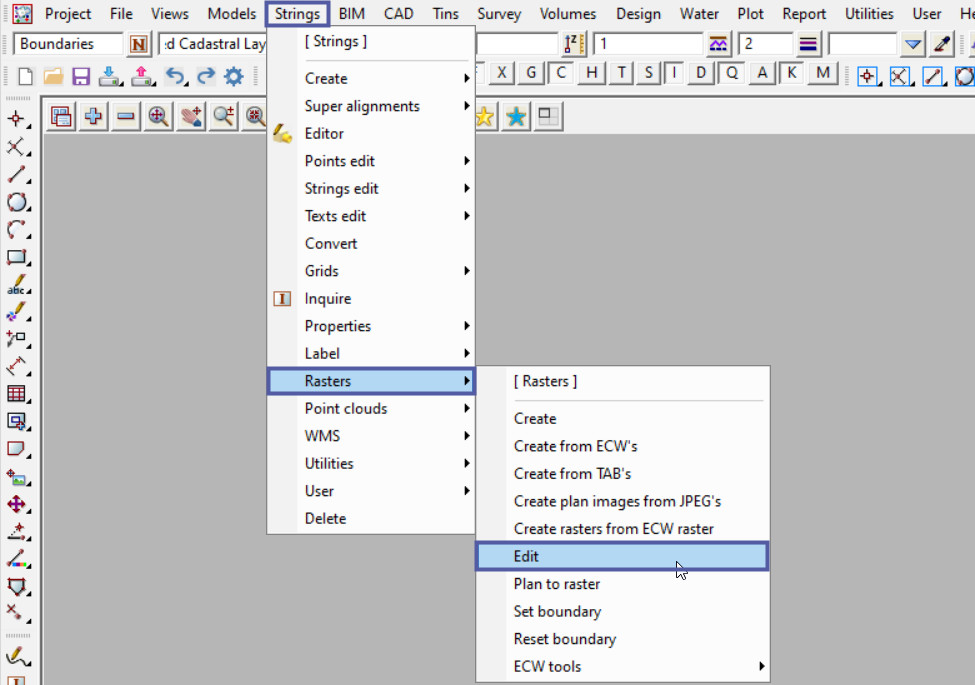
Task: Click the eyedropper pick icon
Action: pyautogui.click(x=942, y=44)
